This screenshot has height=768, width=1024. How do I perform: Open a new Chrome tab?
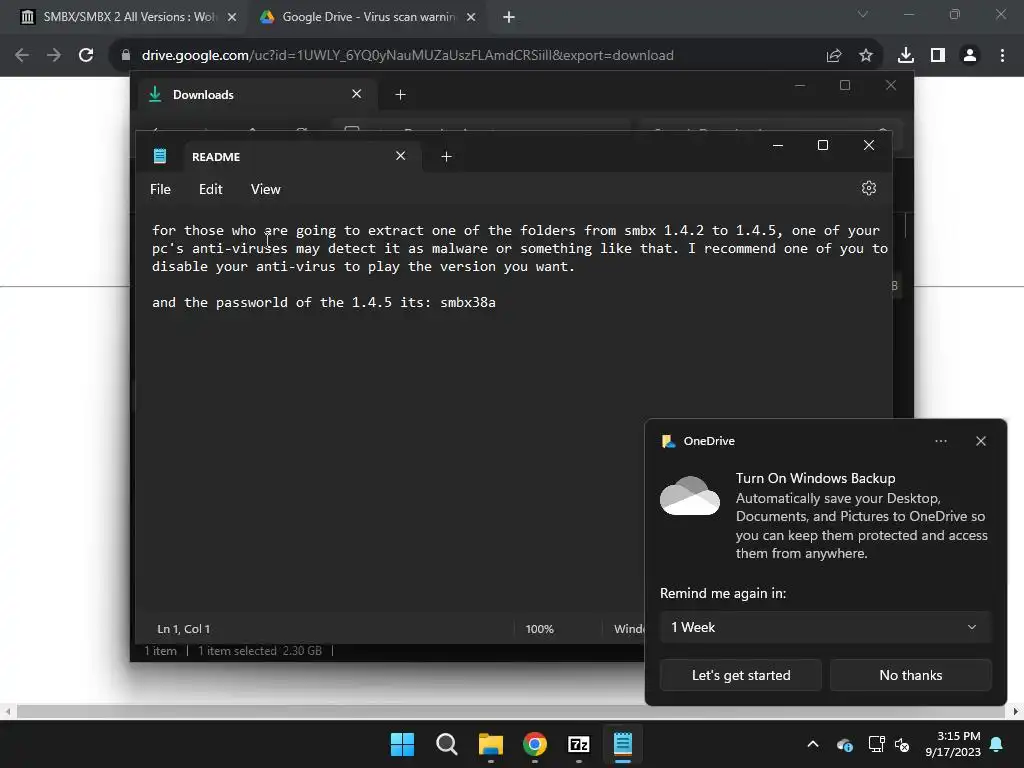click(x=509, y=18)
